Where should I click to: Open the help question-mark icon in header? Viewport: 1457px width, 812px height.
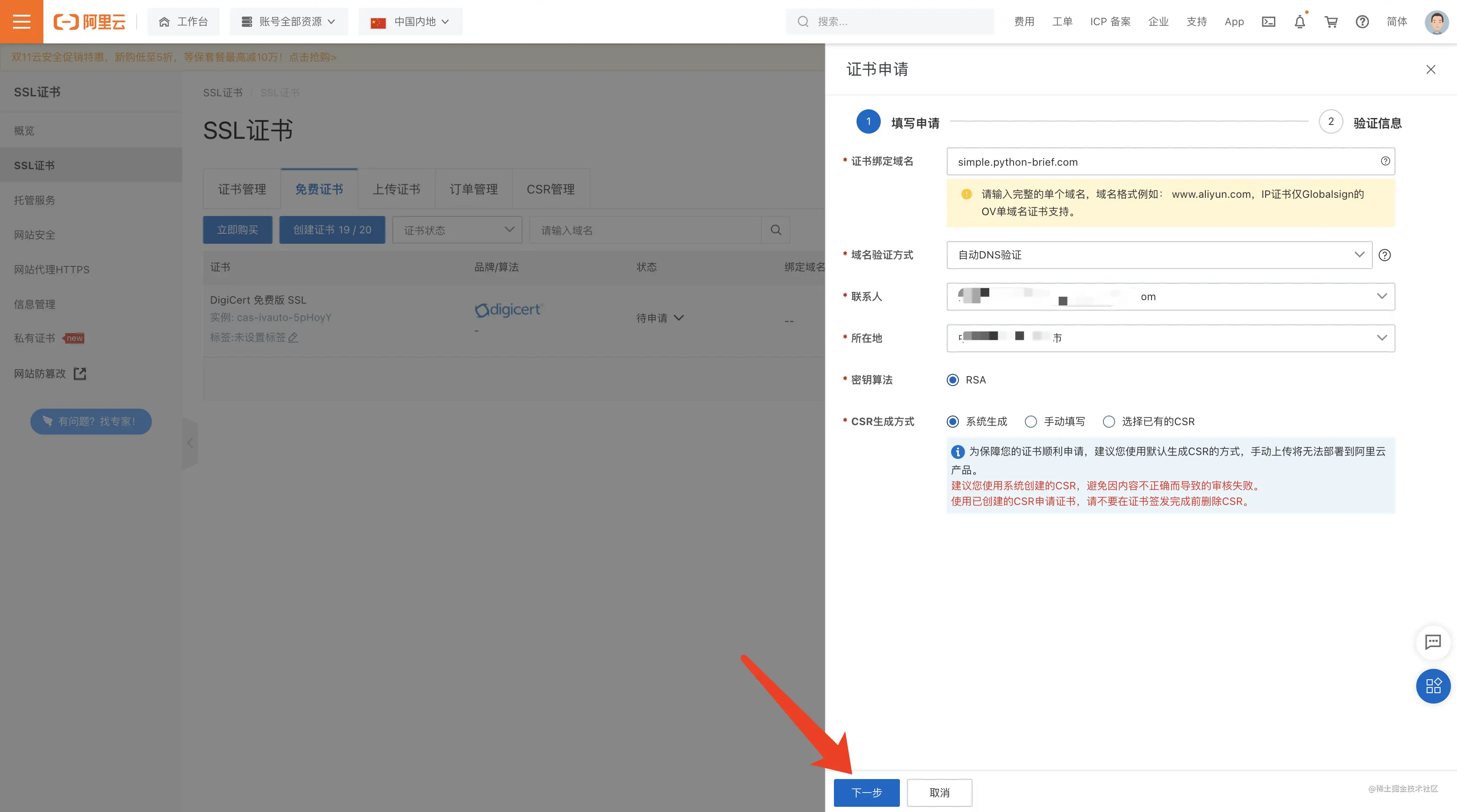1362,22
